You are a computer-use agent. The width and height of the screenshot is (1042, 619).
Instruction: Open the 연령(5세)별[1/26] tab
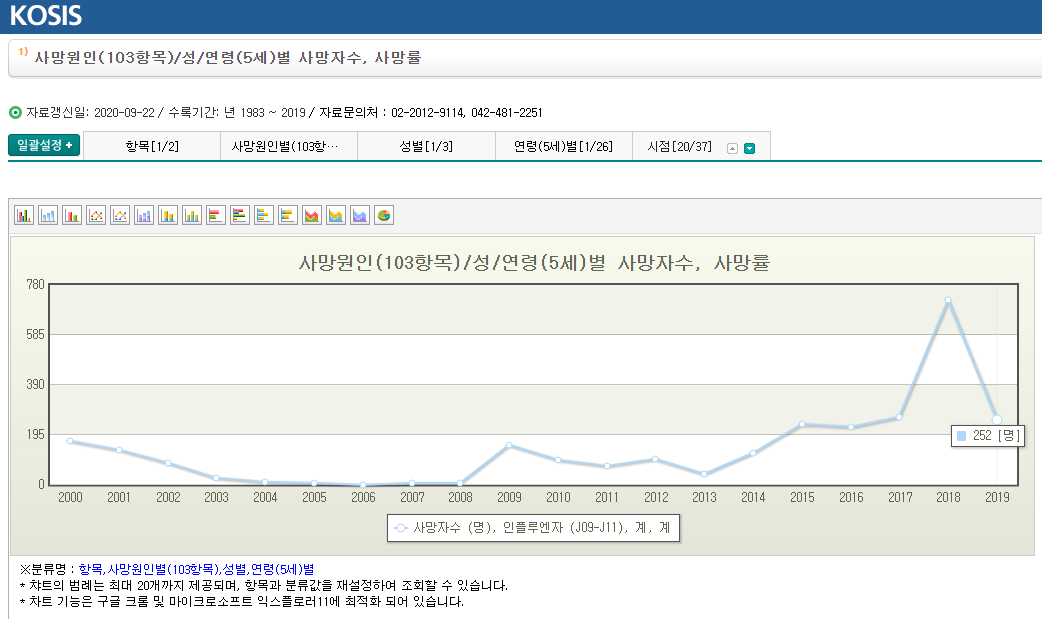[x=563, y=145]
